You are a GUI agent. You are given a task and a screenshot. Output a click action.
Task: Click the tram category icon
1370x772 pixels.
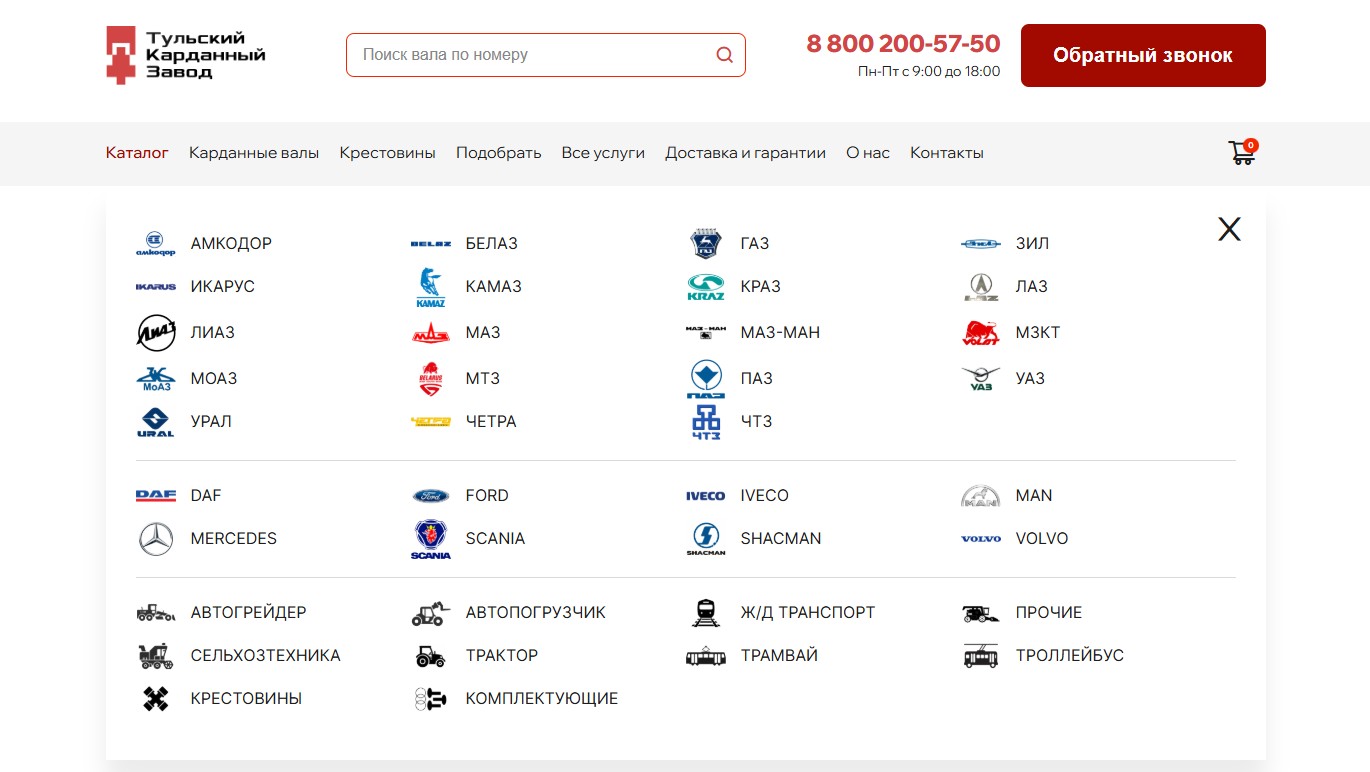[x=706, y=656]
